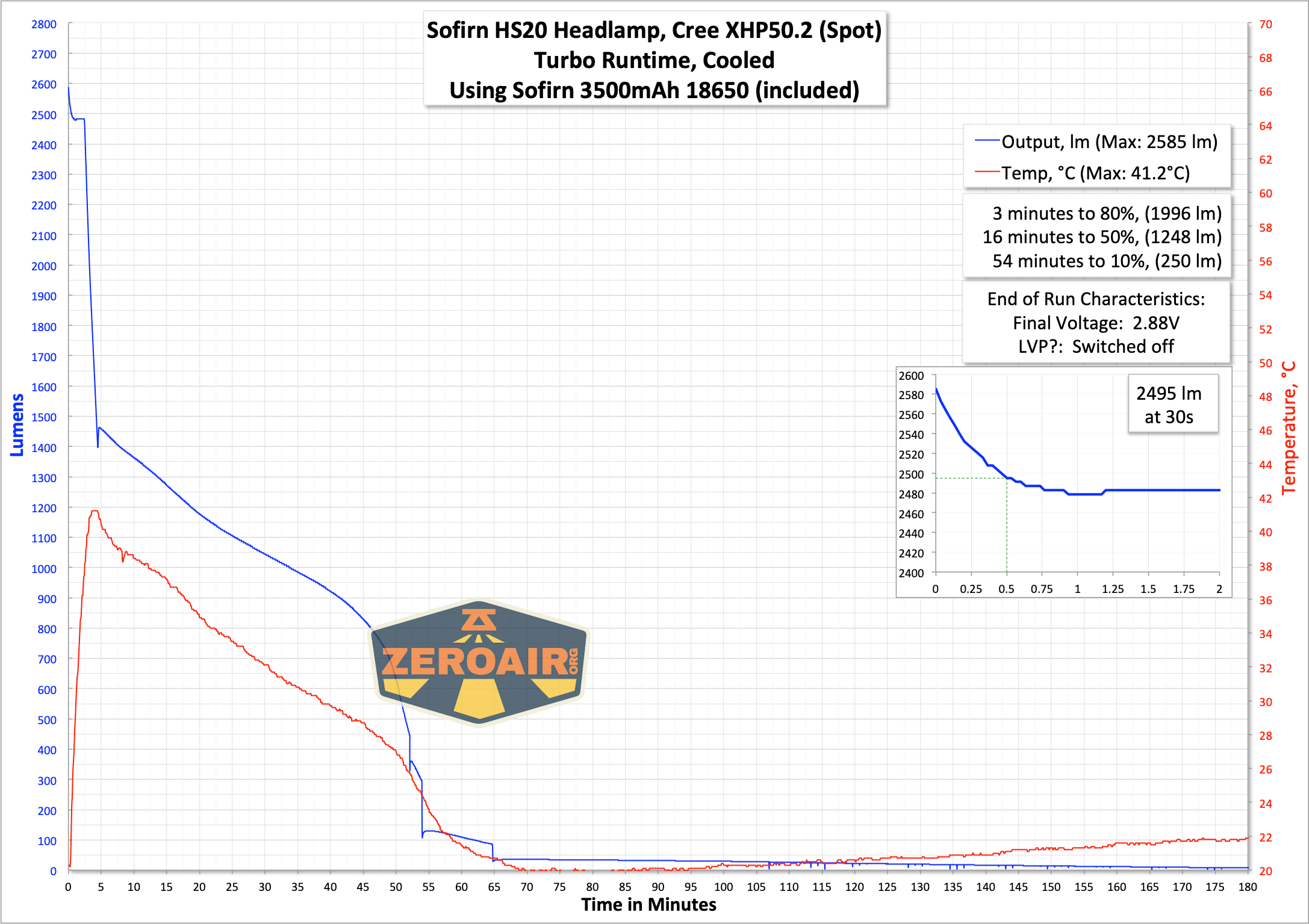
Task: Click the 68 label on the temperature axis
Action: 1266,58
